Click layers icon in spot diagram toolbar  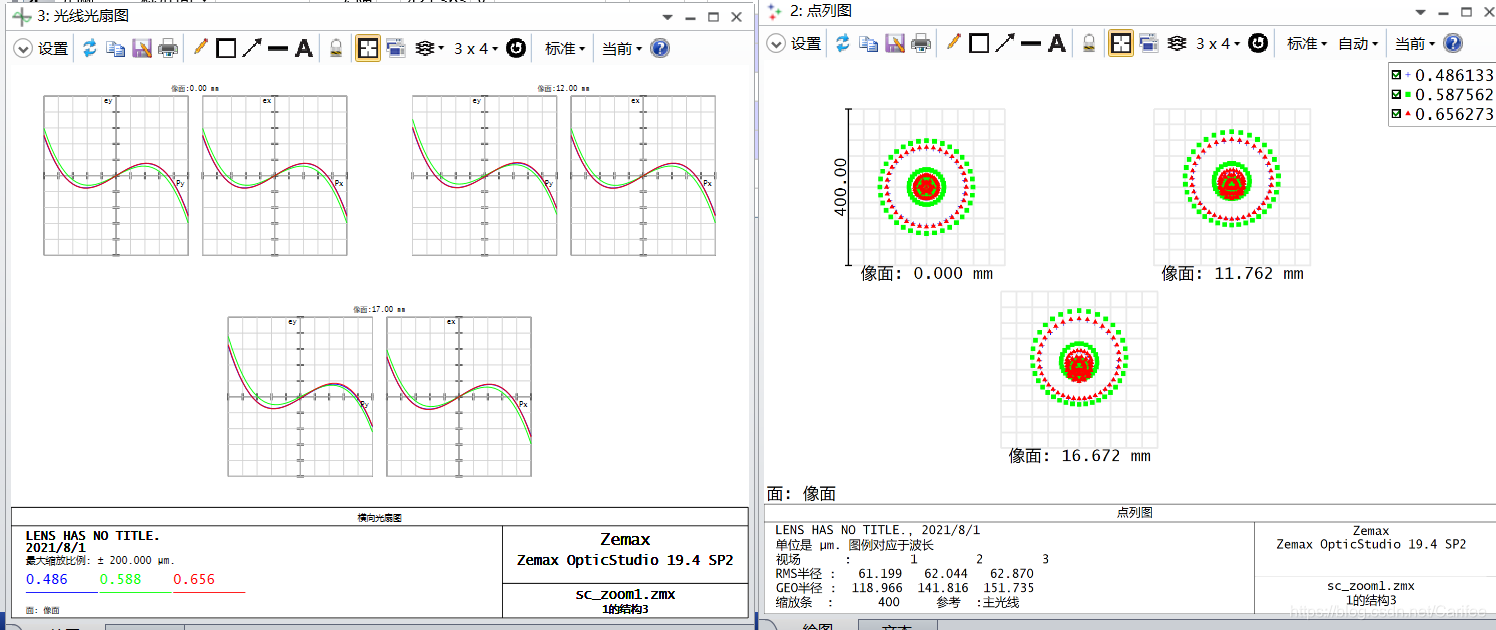tap(1177, 44)
